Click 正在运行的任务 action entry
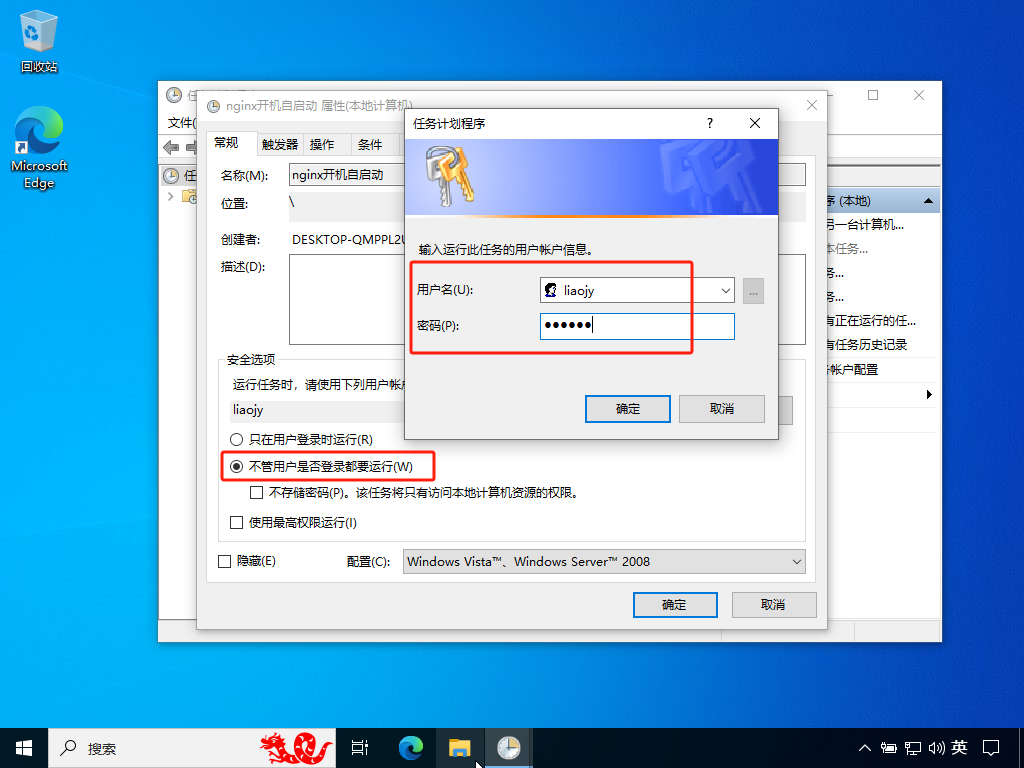 point(871,321)
